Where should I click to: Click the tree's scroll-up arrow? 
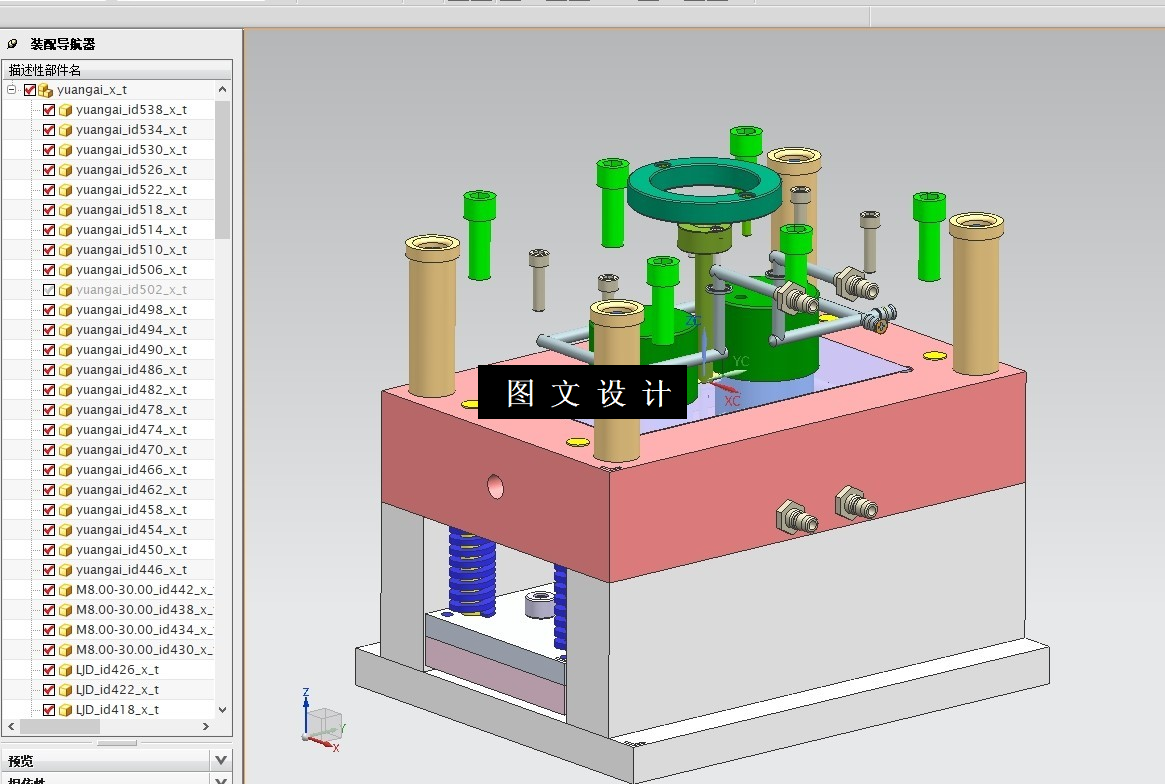pyautogui.click(x=222, y=89)
